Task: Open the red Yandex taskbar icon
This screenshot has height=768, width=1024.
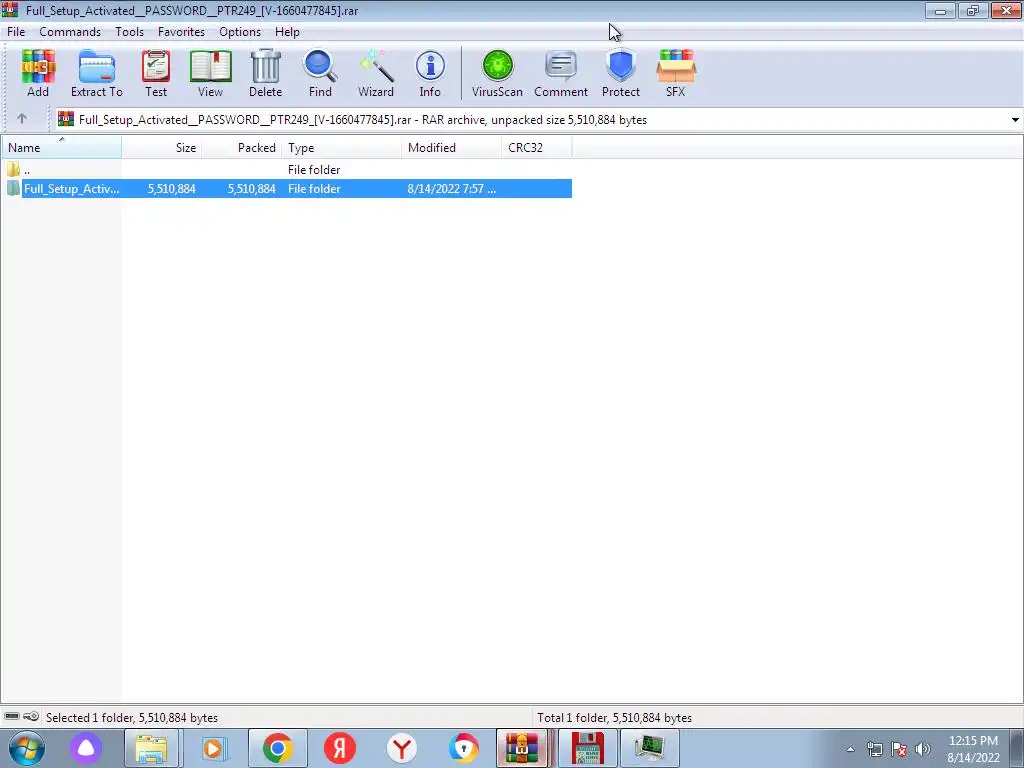Action: (340, 748)
